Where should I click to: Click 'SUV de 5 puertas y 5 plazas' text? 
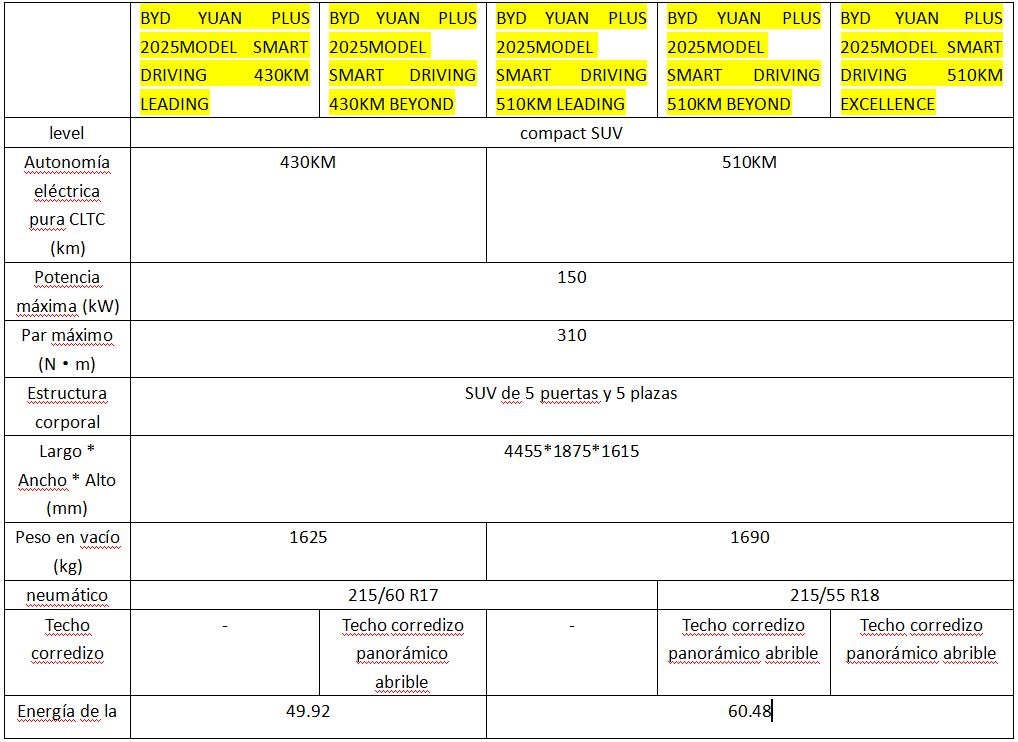coord(571,393)
